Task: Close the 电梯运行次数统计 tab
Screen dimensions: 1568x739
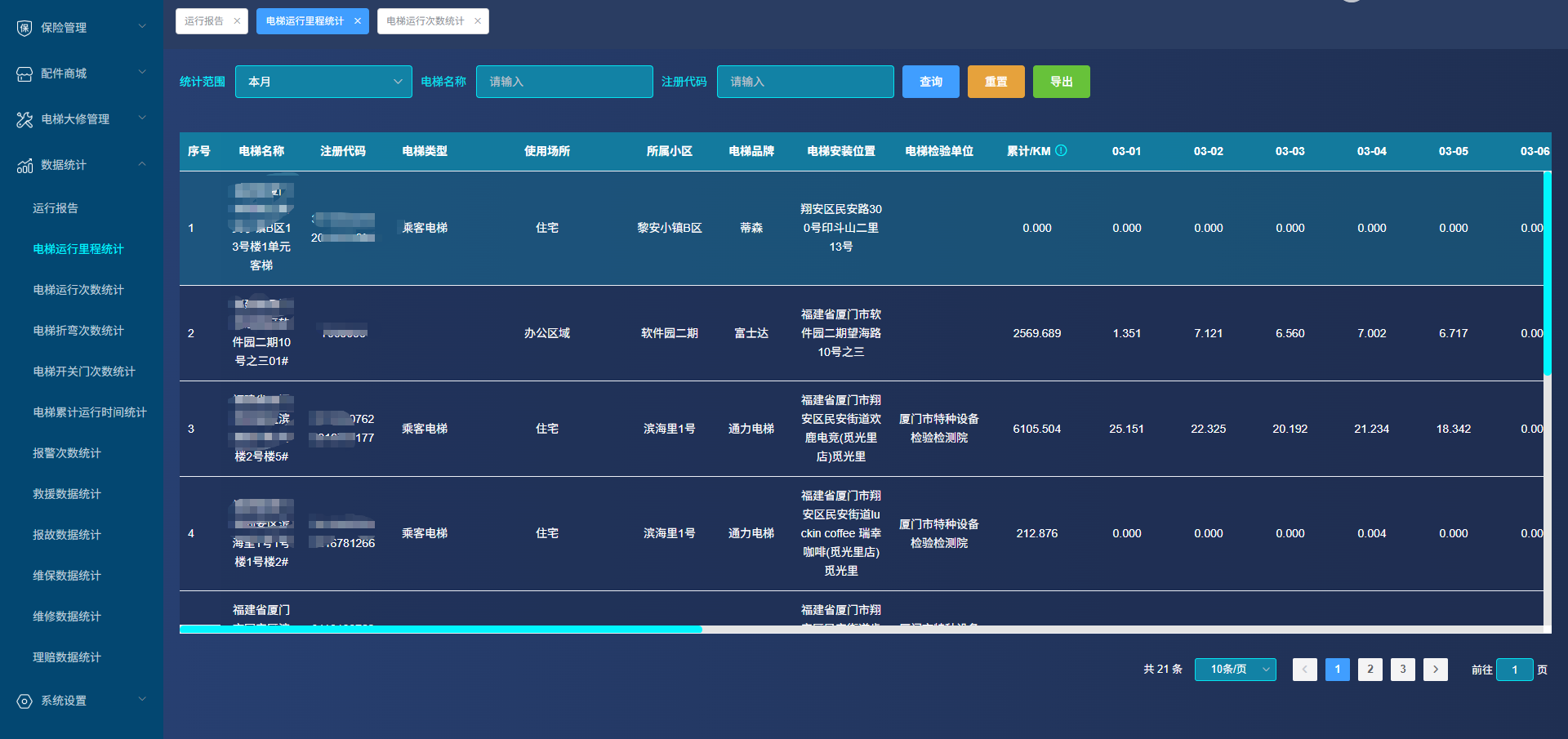Action: (478, 21)
